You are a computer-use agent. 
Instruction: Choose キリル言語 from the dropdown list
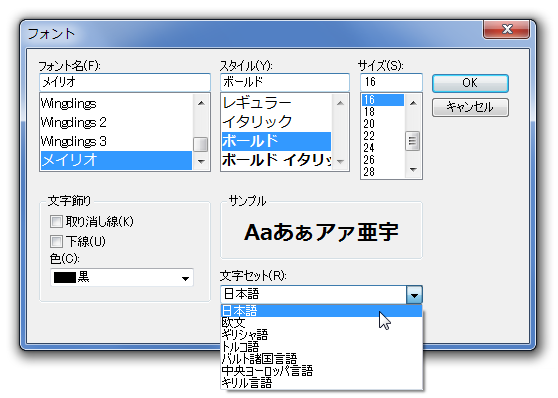(321, 383)
